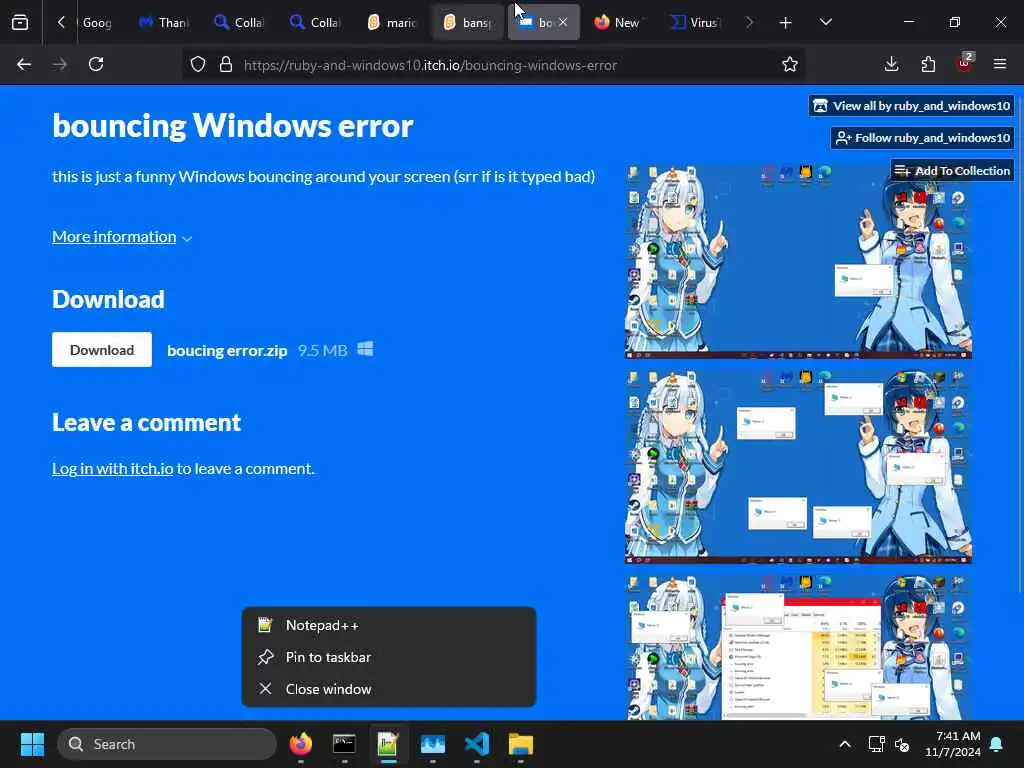The image size is (1024, 768).
Task: Switch to the first Colla tab
Action: point(239,22)
